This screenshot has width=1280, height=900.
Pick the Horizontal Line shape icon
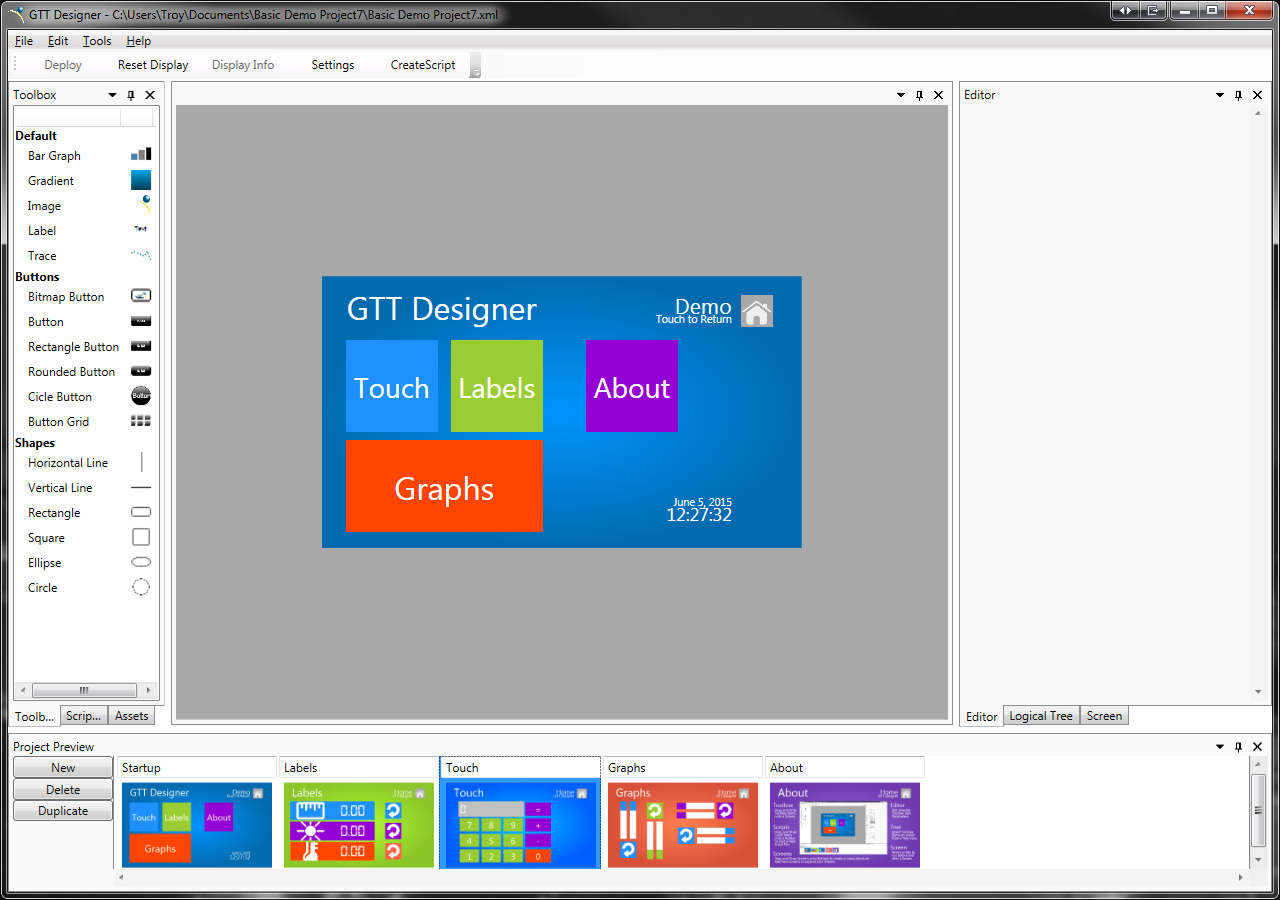pos(141,462)
